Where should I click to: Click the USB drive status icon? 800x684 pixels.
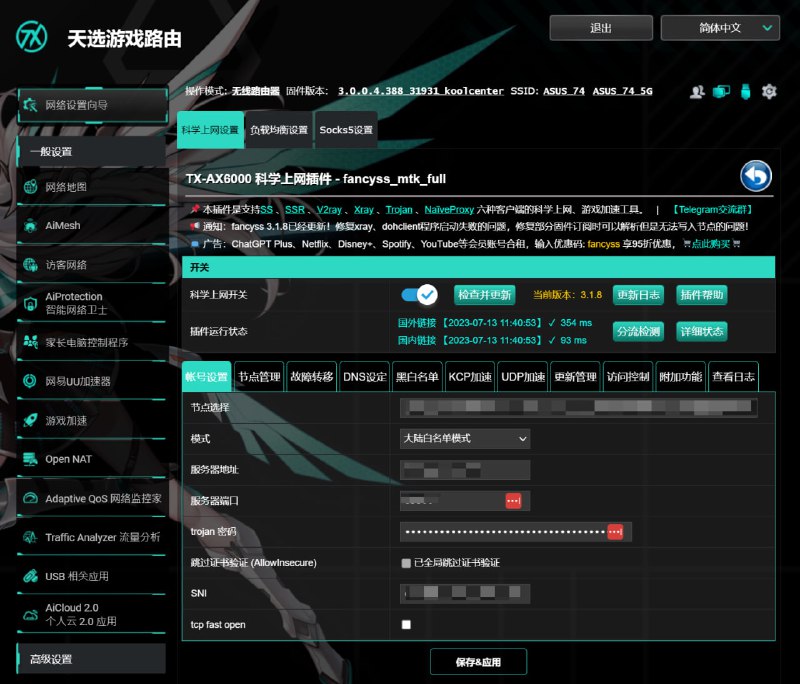coord(745,92)
